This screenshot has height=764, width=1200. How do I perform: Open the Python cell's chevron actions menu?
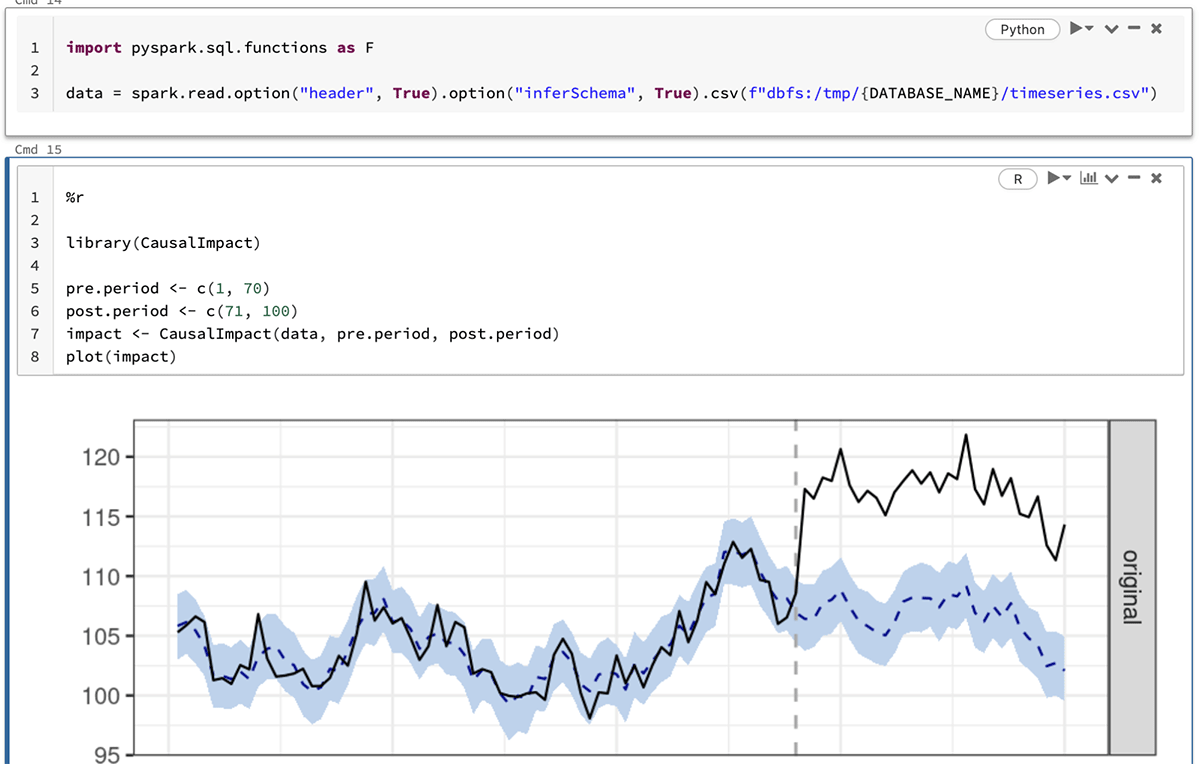click(x=1111, y=29)
